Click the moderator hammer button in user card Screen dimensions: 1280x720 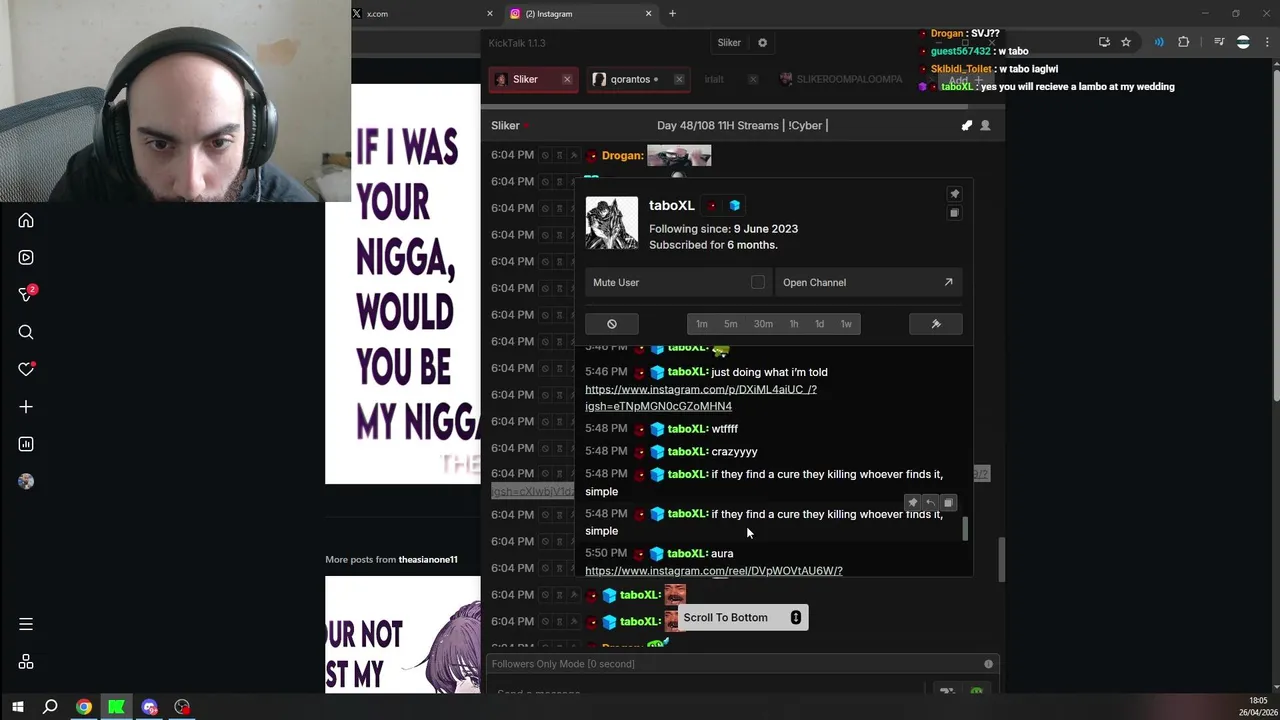(x=936, y=324)
